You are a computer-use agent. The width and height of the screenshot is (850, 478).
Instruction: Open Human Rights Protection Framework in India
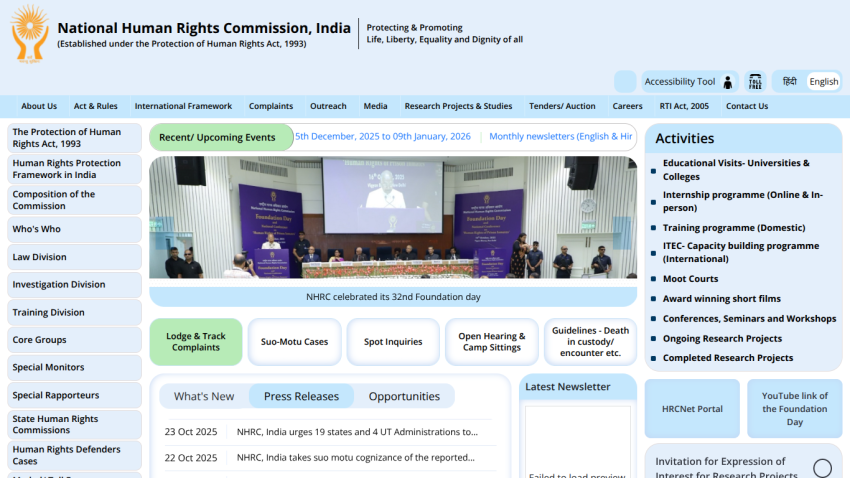point(74,169)
